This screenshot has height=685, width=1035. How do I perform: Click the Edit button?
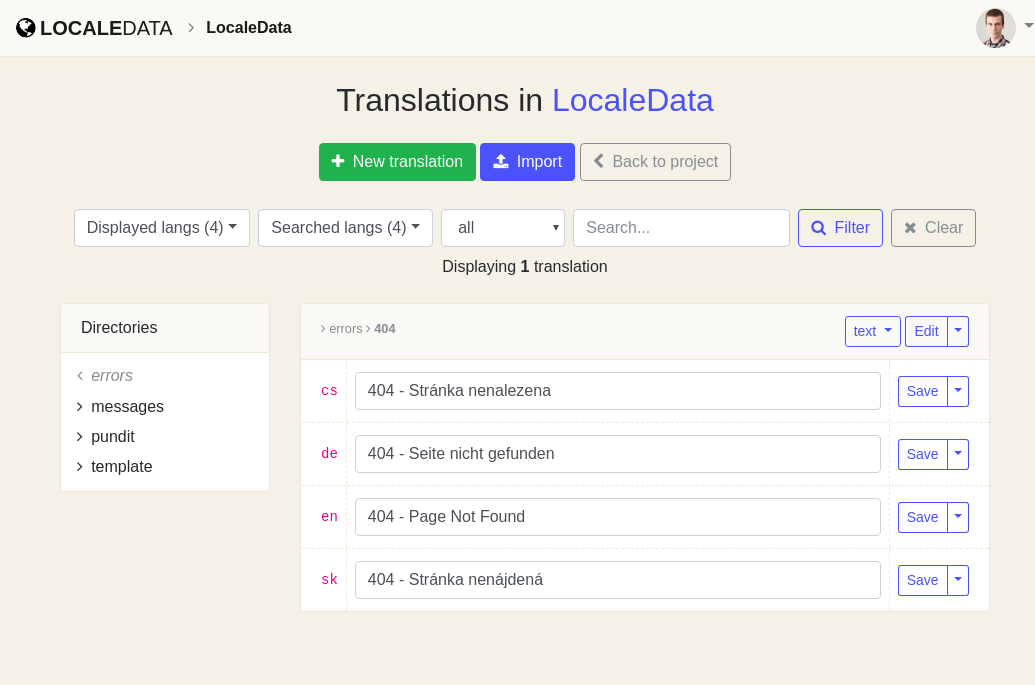(926, 331)
